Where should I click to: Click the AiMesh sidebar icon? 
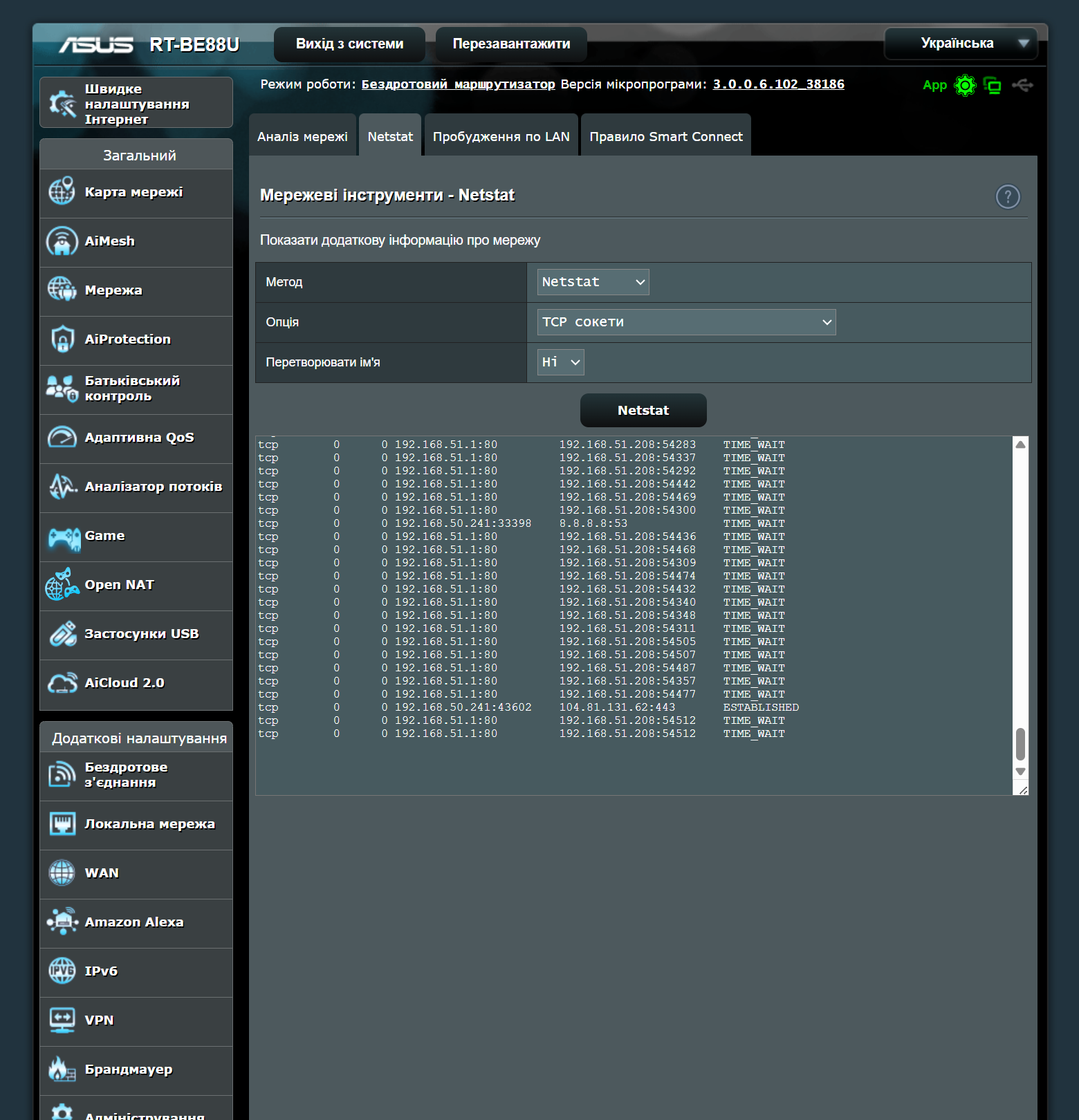pyautogui.click(x=62, y=241)
